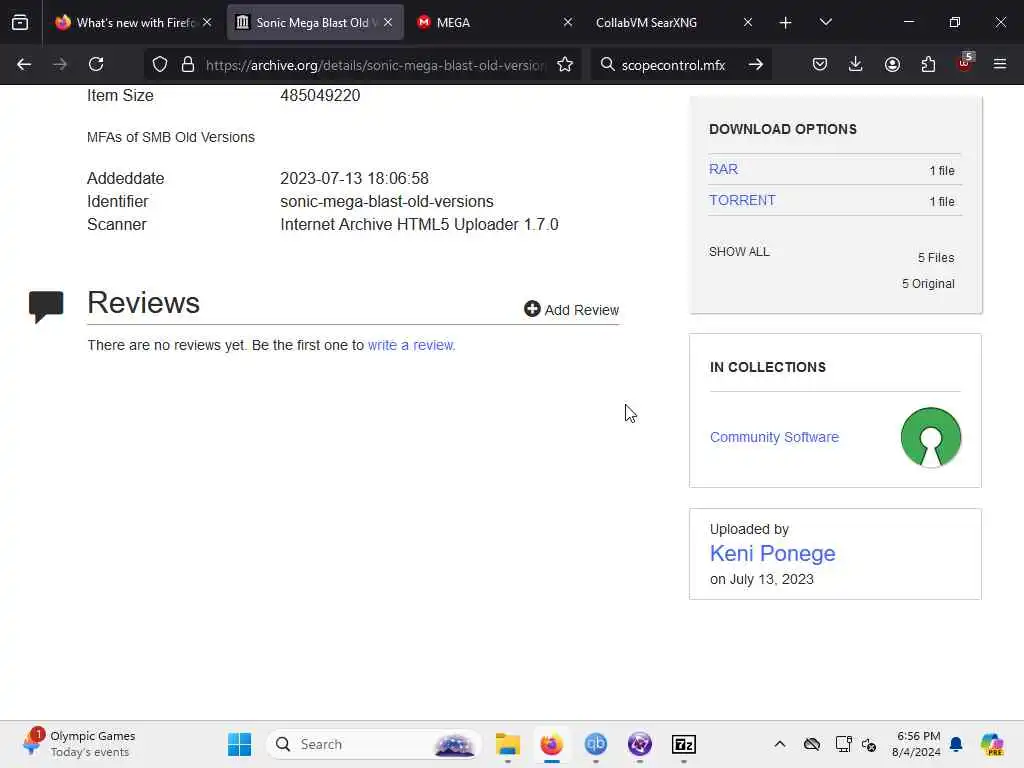This screenshot has height=768, width=1024.
Task: Open a new tab with plus button
Action: pos(786,23)
